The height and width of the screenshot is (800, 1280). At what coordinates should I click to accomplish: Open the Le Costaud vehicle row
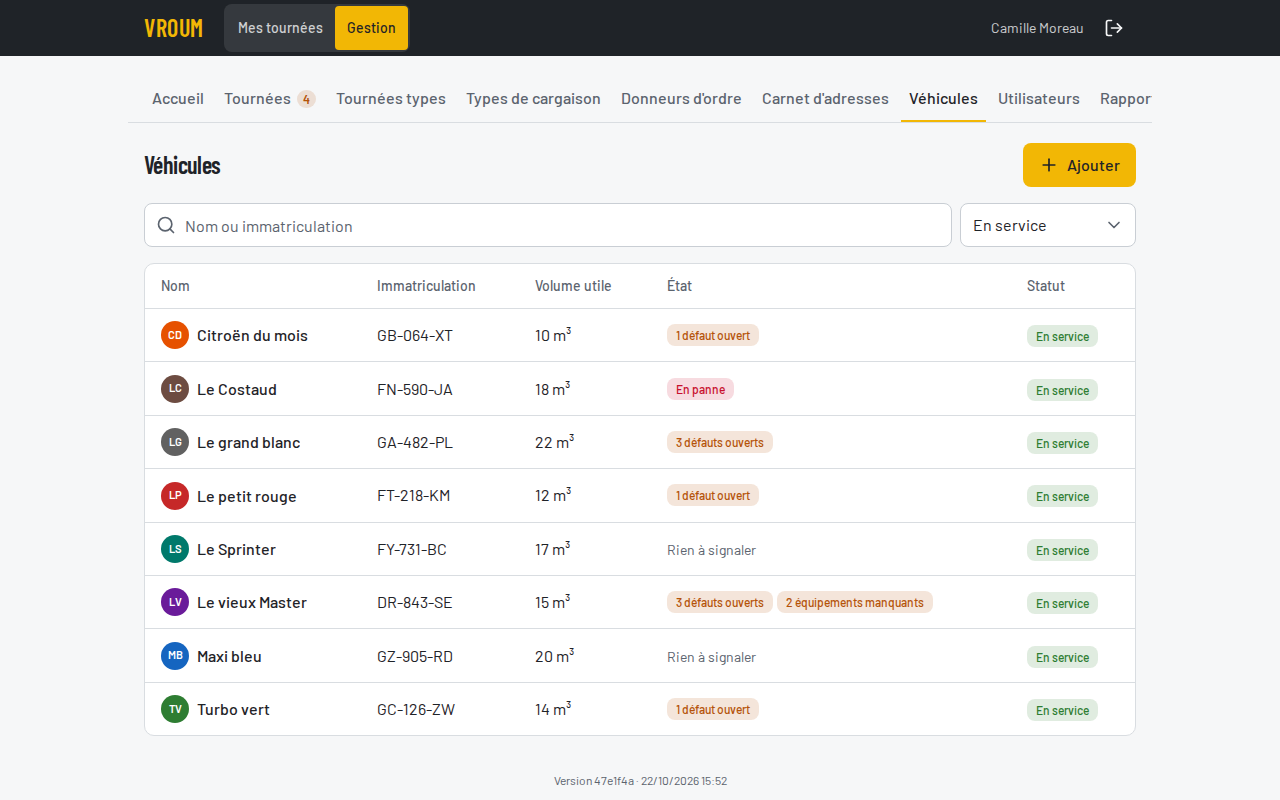(x=640, y=389)
